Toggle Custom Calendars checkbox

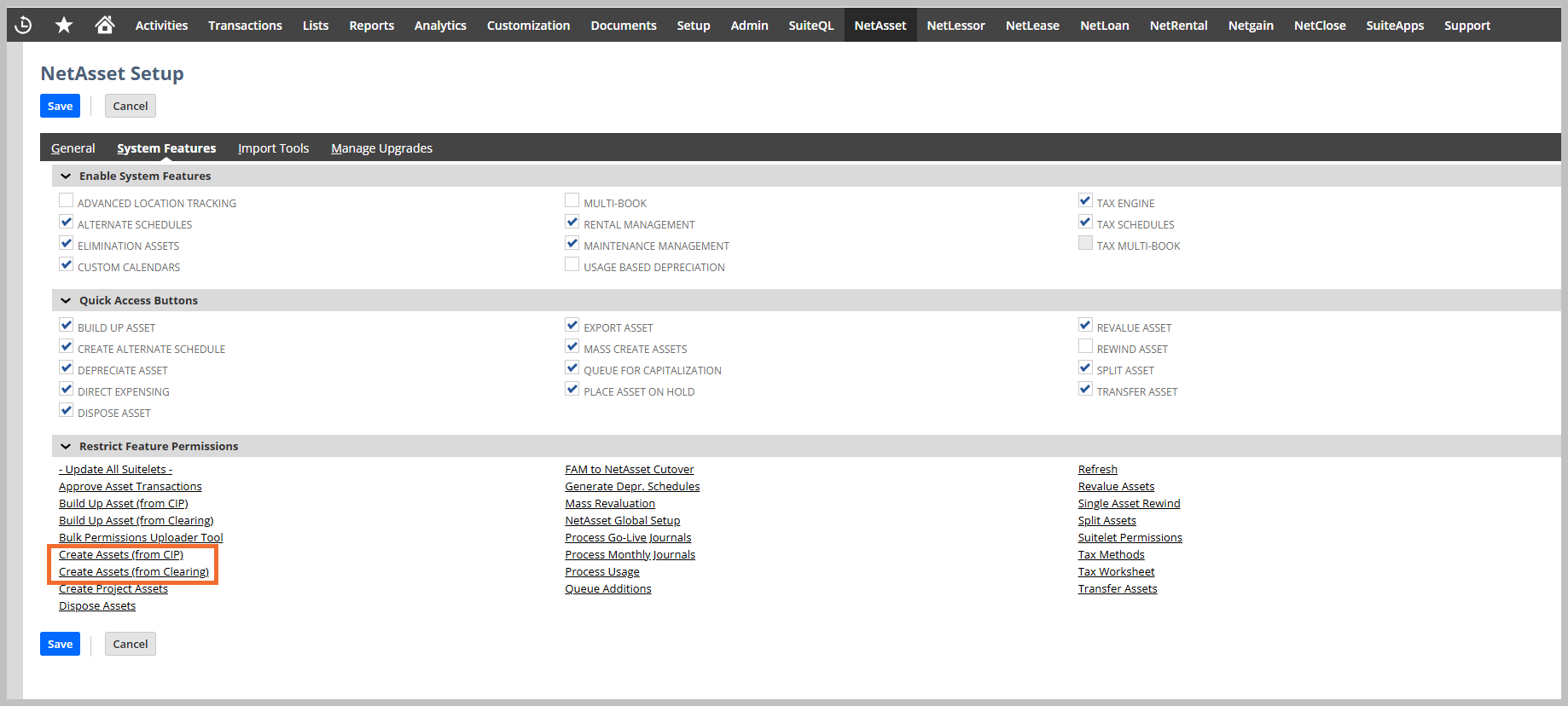(67, 264)
